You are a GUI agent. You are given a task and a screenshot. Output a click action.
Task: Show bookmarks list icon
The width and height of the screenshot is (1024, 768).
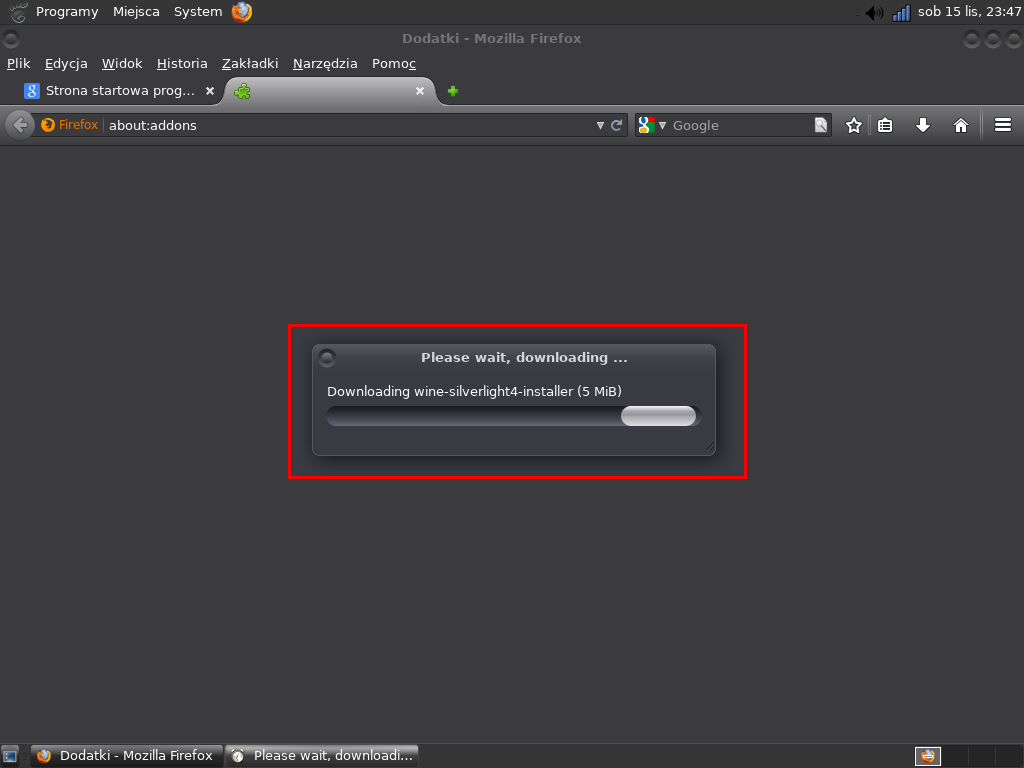pos(885,125)
